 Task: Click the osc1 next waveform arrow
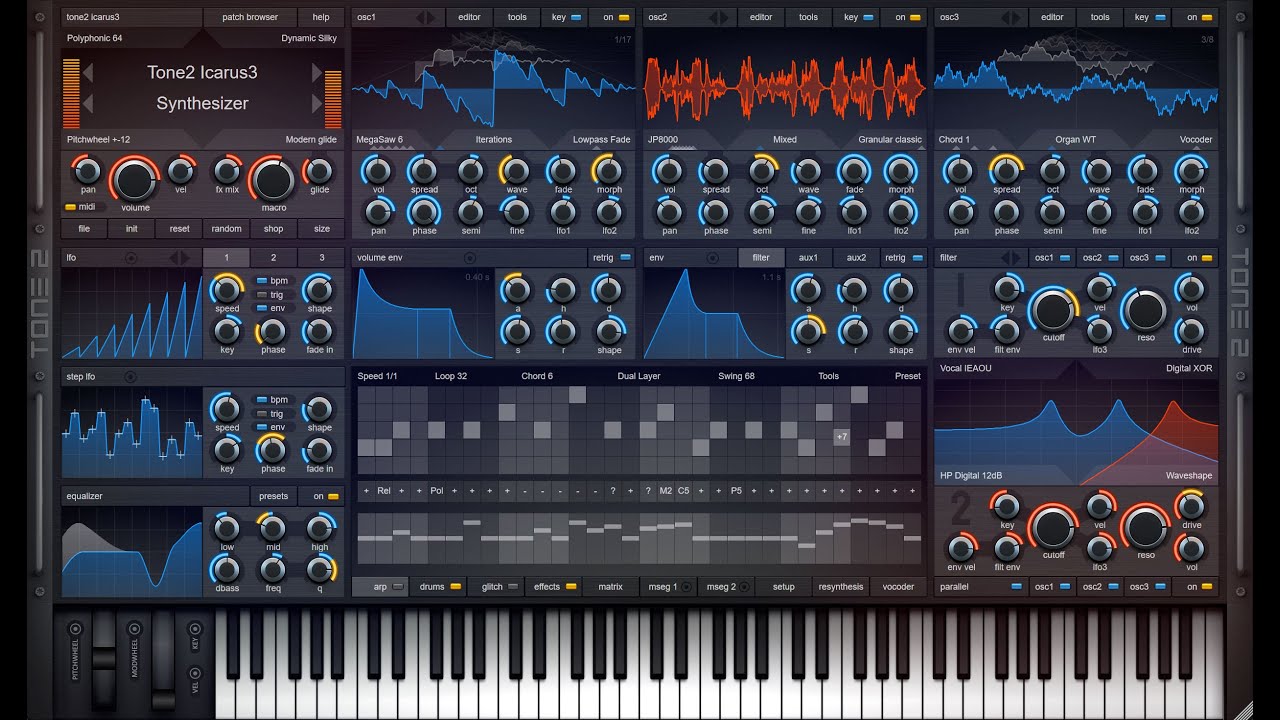click(x=432, y=17)
